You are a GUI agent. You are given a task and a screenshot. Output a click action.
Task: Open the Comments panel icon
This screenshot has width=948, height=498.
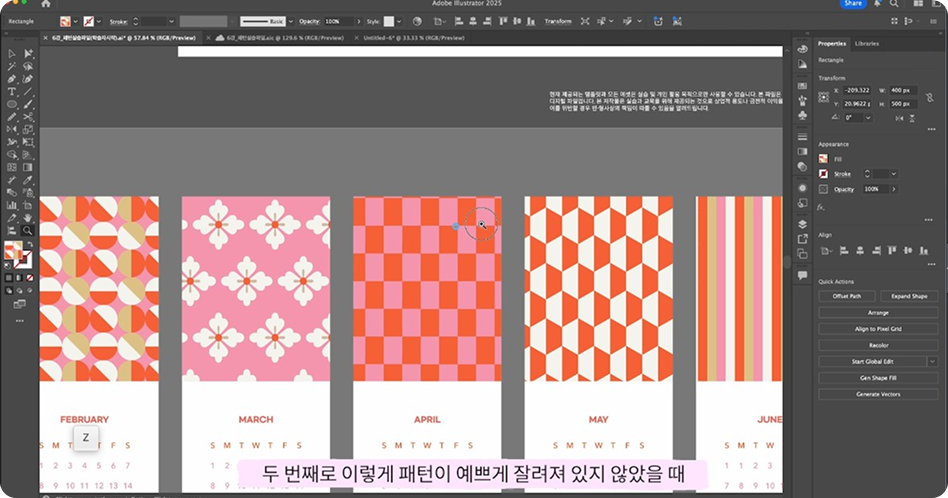point(802,274)
